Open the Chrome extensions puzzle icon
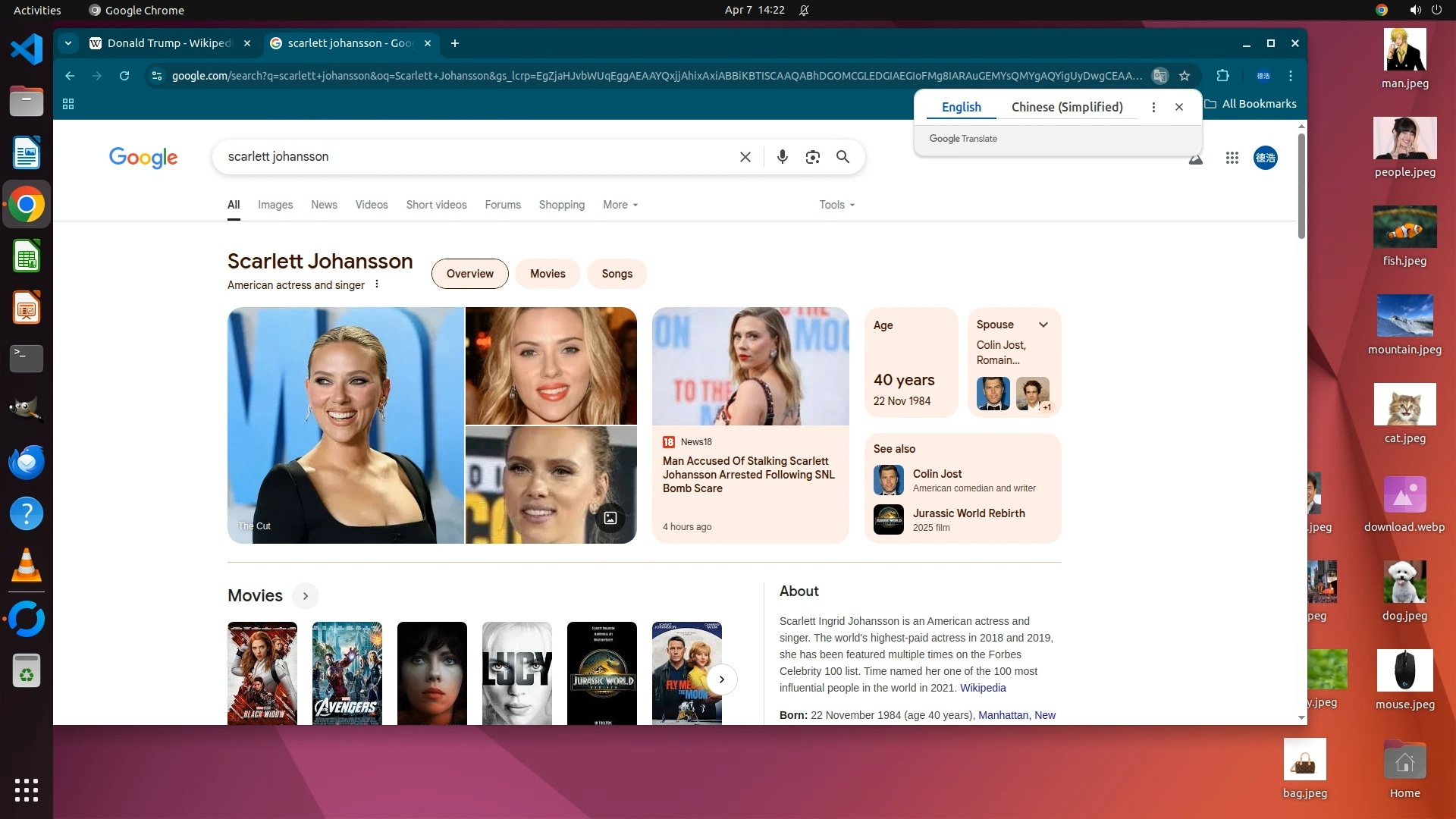 1222,76
